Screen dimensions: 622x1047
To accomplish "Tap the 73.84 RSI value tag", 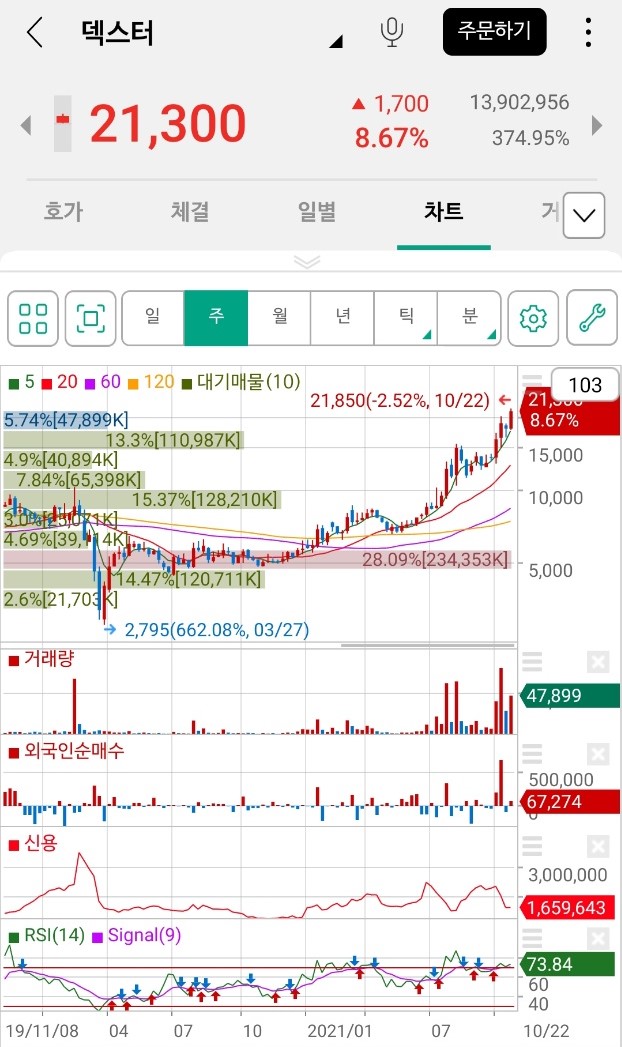I will point(567,964).
